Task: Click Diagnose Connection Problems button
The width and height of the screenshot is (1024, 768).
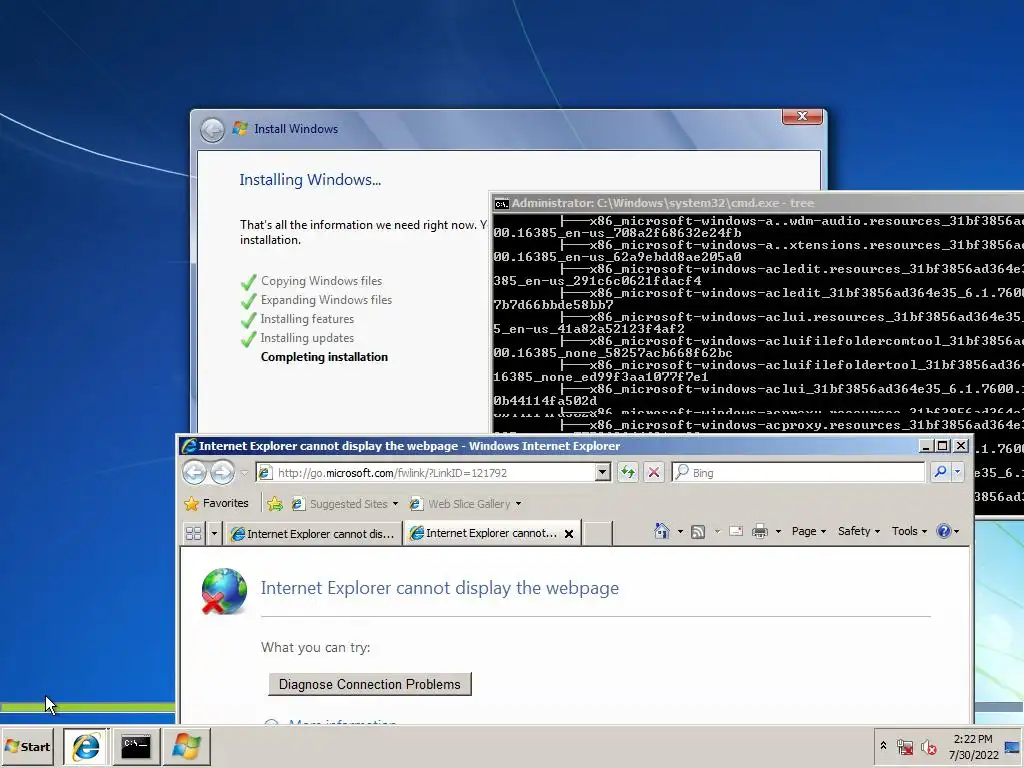Action: 370,684
